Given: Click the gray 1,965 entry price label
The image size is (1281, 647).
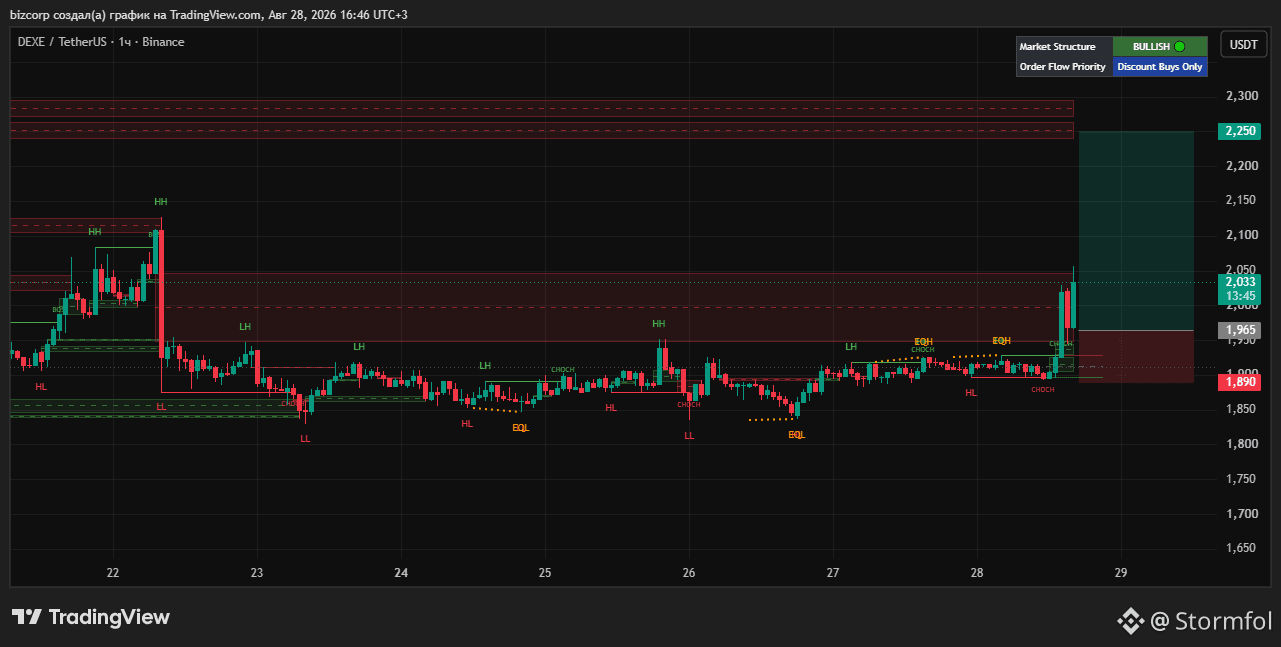Looking at the screenshot, I should (1238, 330).
